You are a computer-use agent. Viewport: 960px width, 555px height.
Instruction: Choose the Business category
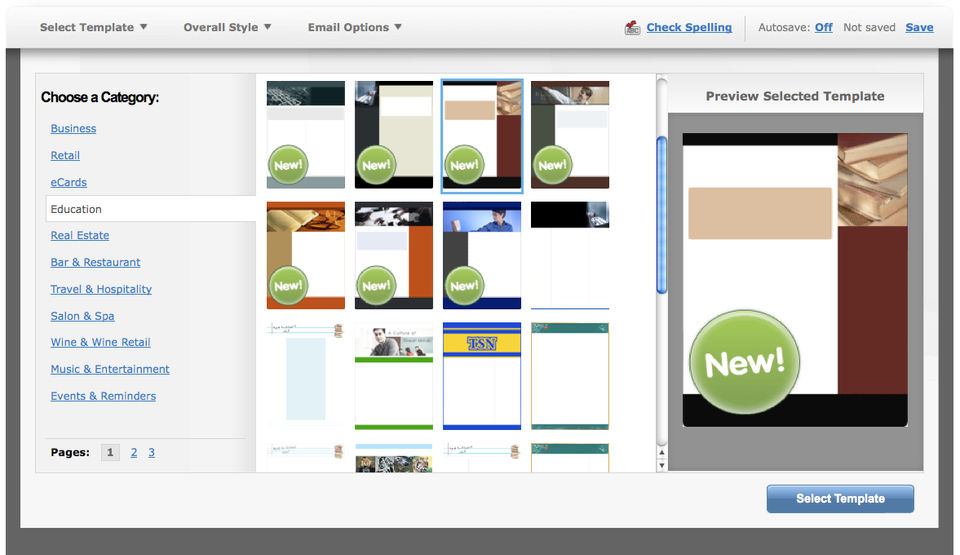73,129
